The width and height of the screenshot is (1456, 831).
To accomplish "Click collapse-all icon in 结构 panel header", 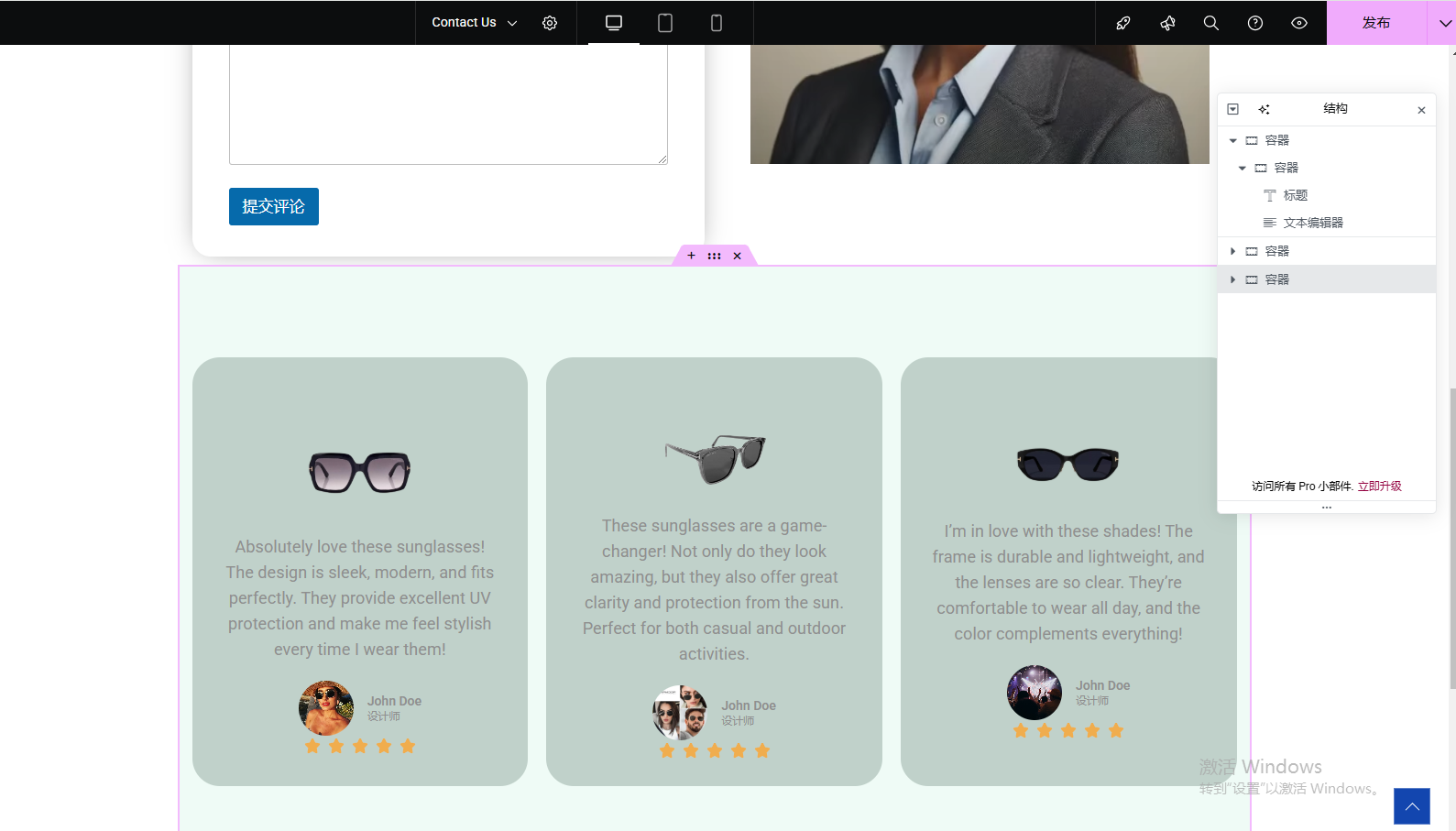I will tap(1233, 109).
